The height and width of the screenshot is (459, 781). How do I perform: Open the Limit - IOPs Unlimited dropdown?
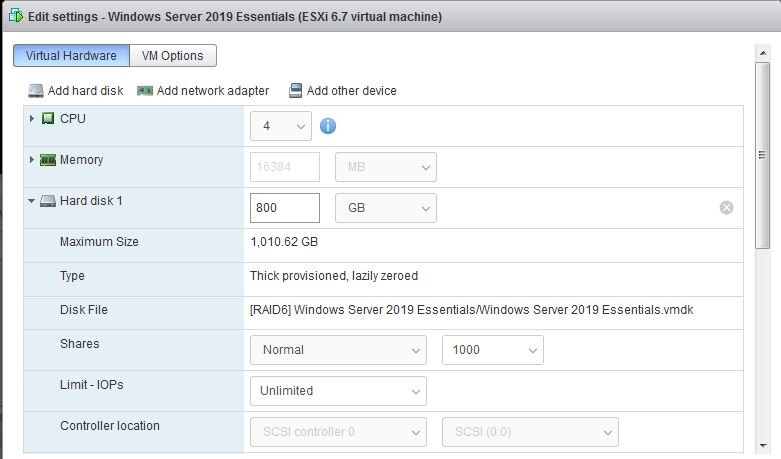[x=338, y=391]
